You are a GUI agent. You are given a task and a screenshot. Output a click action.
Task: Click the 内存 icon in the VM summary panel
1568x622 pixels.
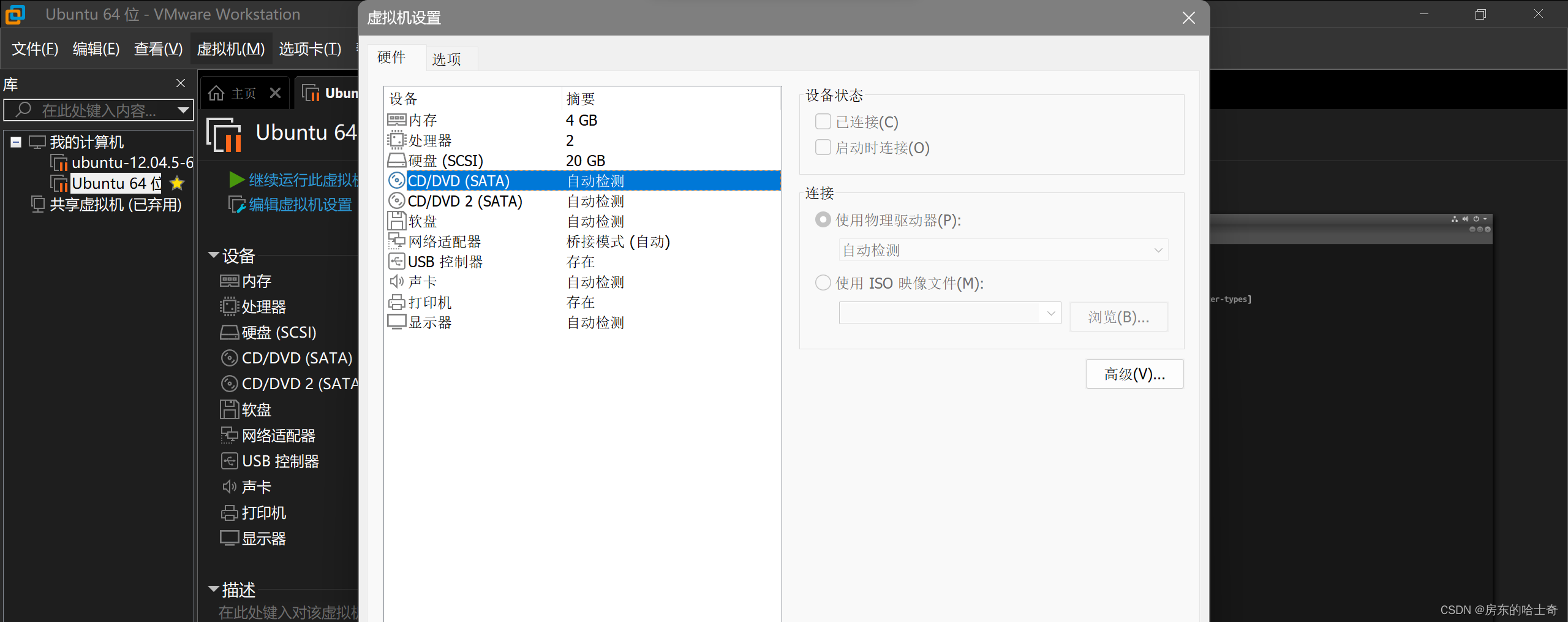[x=229, y=281]
